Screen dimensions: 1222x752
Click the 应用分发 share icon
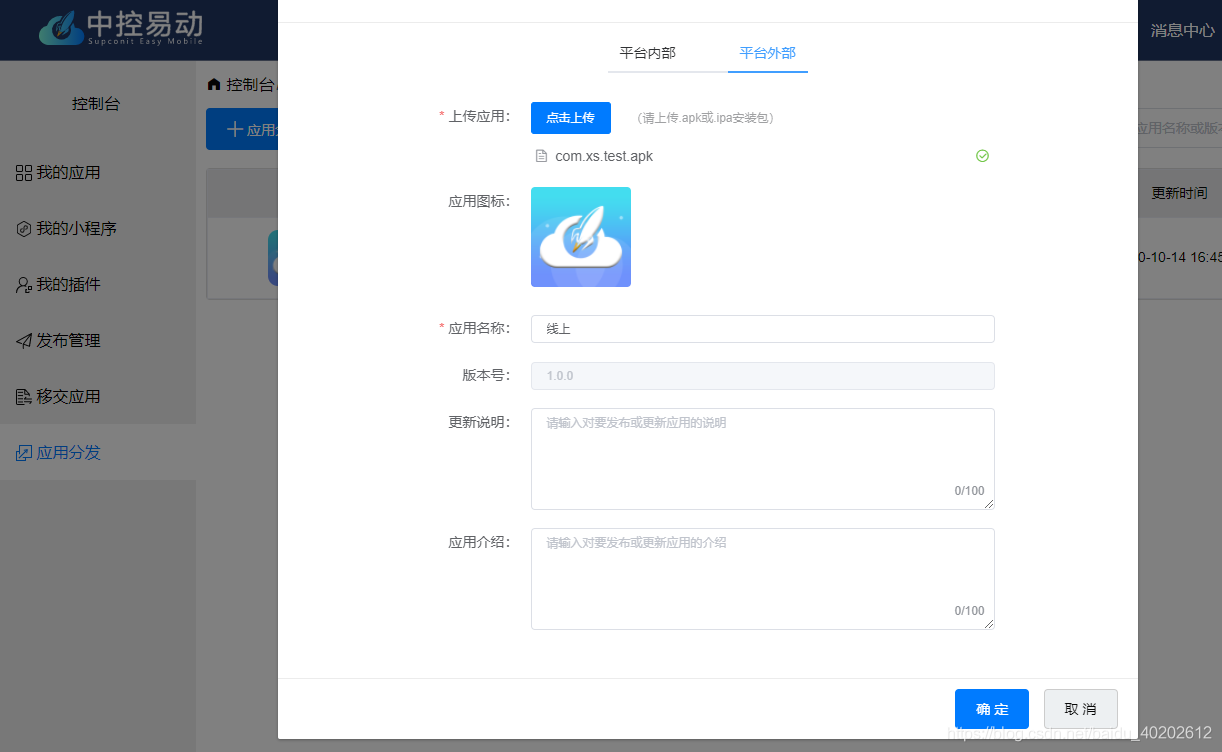pos(24,453)
